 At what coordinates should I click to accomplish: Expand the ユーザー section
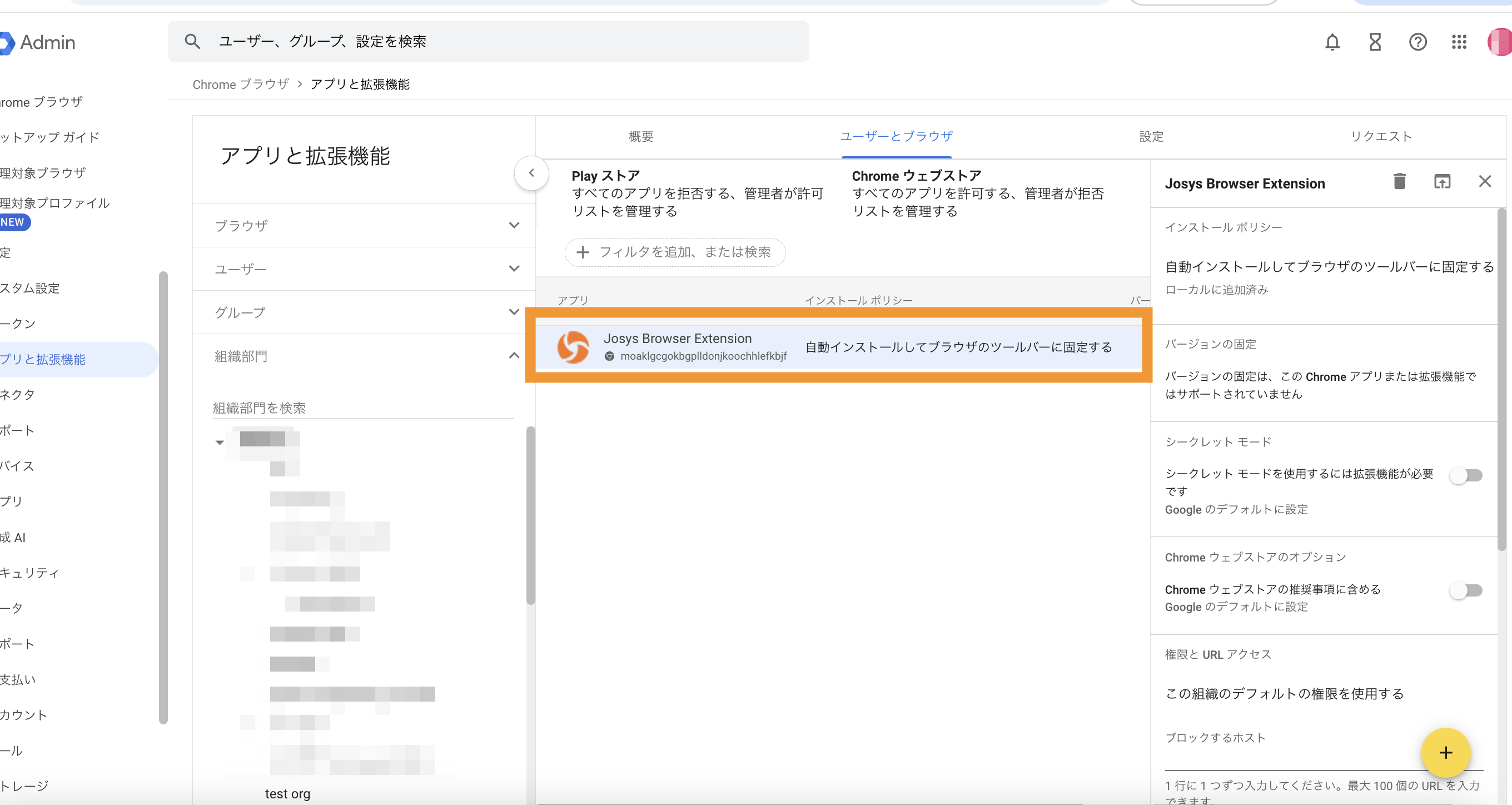coord(364,269)
